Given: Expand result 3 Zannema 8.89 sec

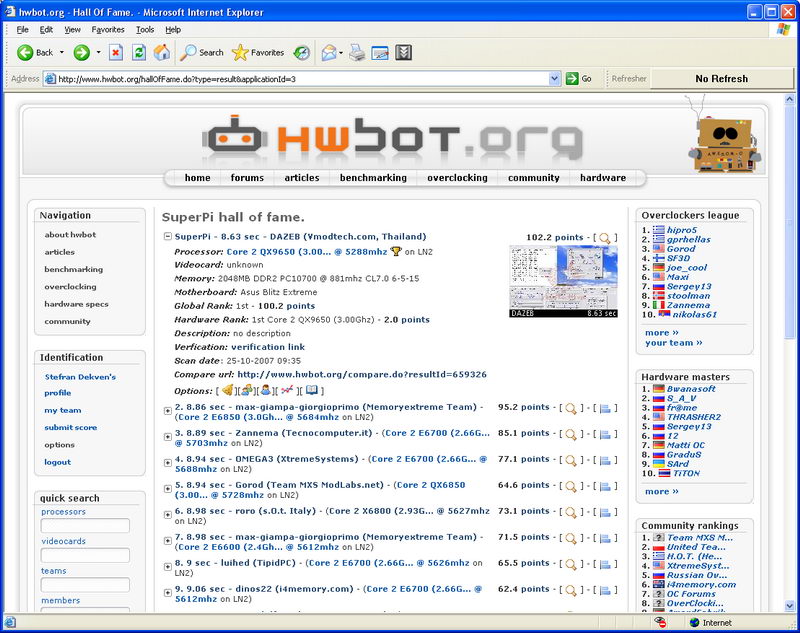Looking at the screenshot, I should 167,437.
